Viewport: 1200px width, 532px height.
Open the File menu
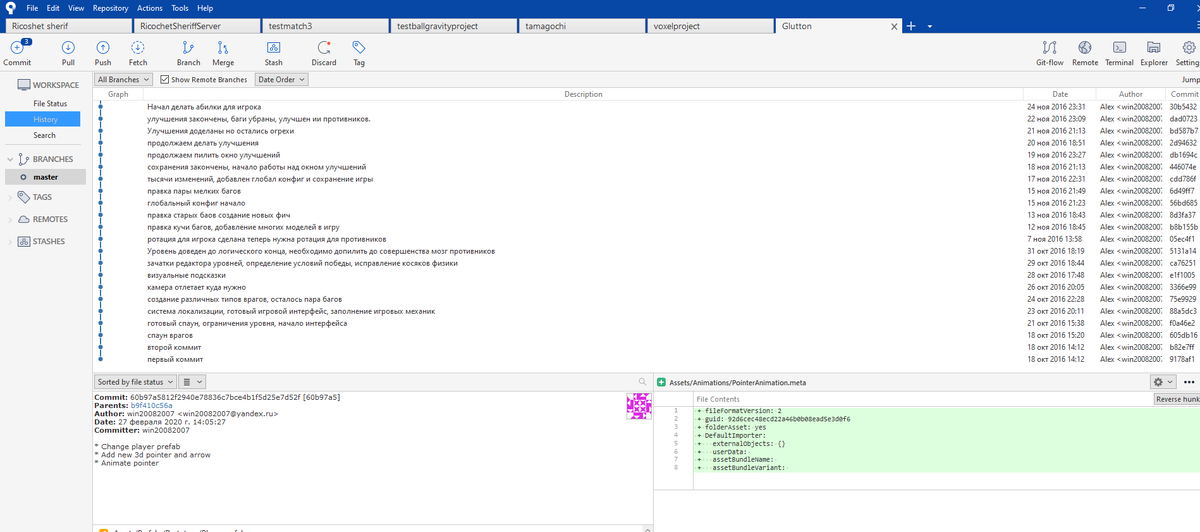click(32, 8)
